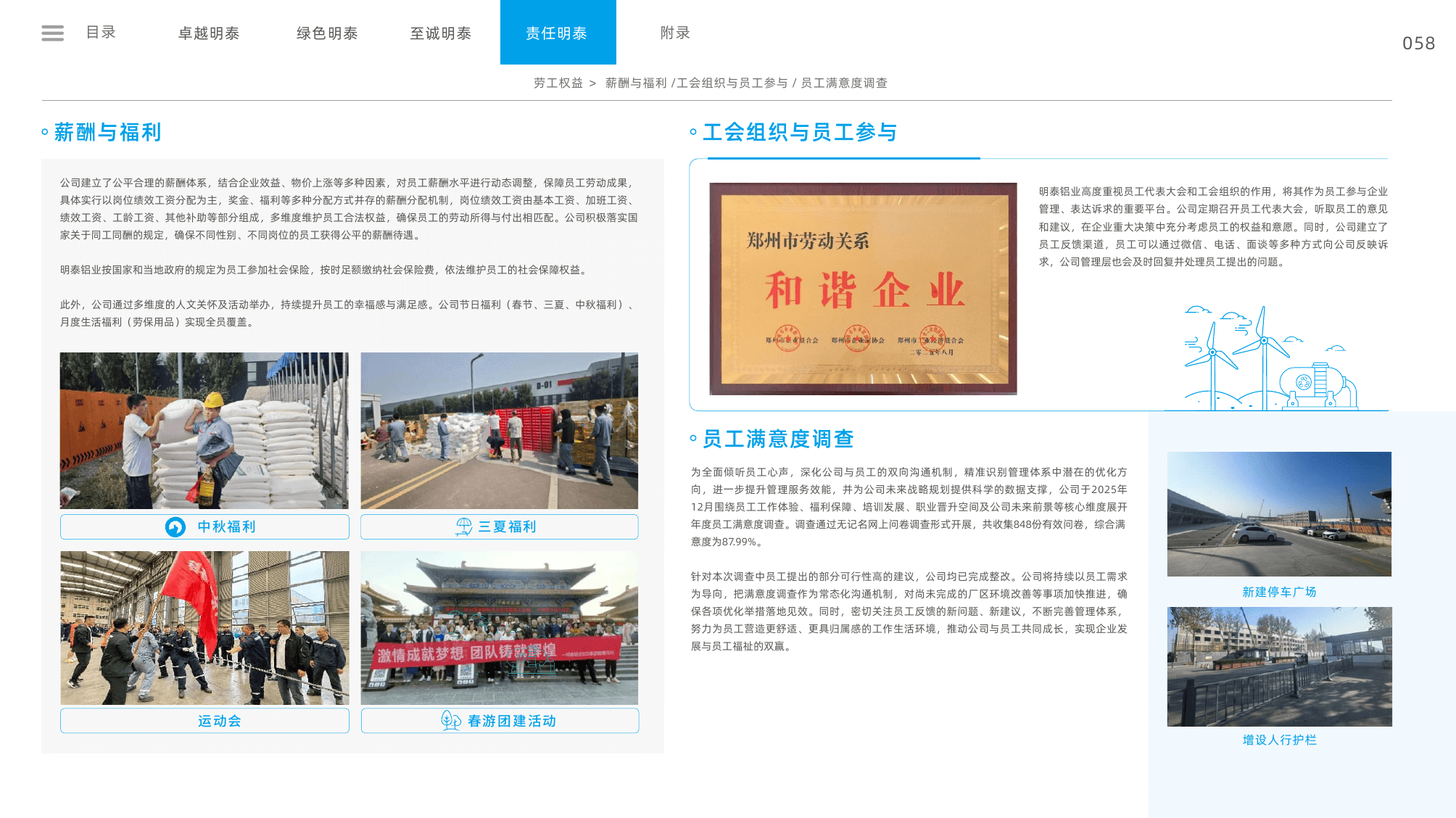Click the bullet circle before 薪酬与福利 heading
This screenshot has width=1456, height=818.
(45, 132)
